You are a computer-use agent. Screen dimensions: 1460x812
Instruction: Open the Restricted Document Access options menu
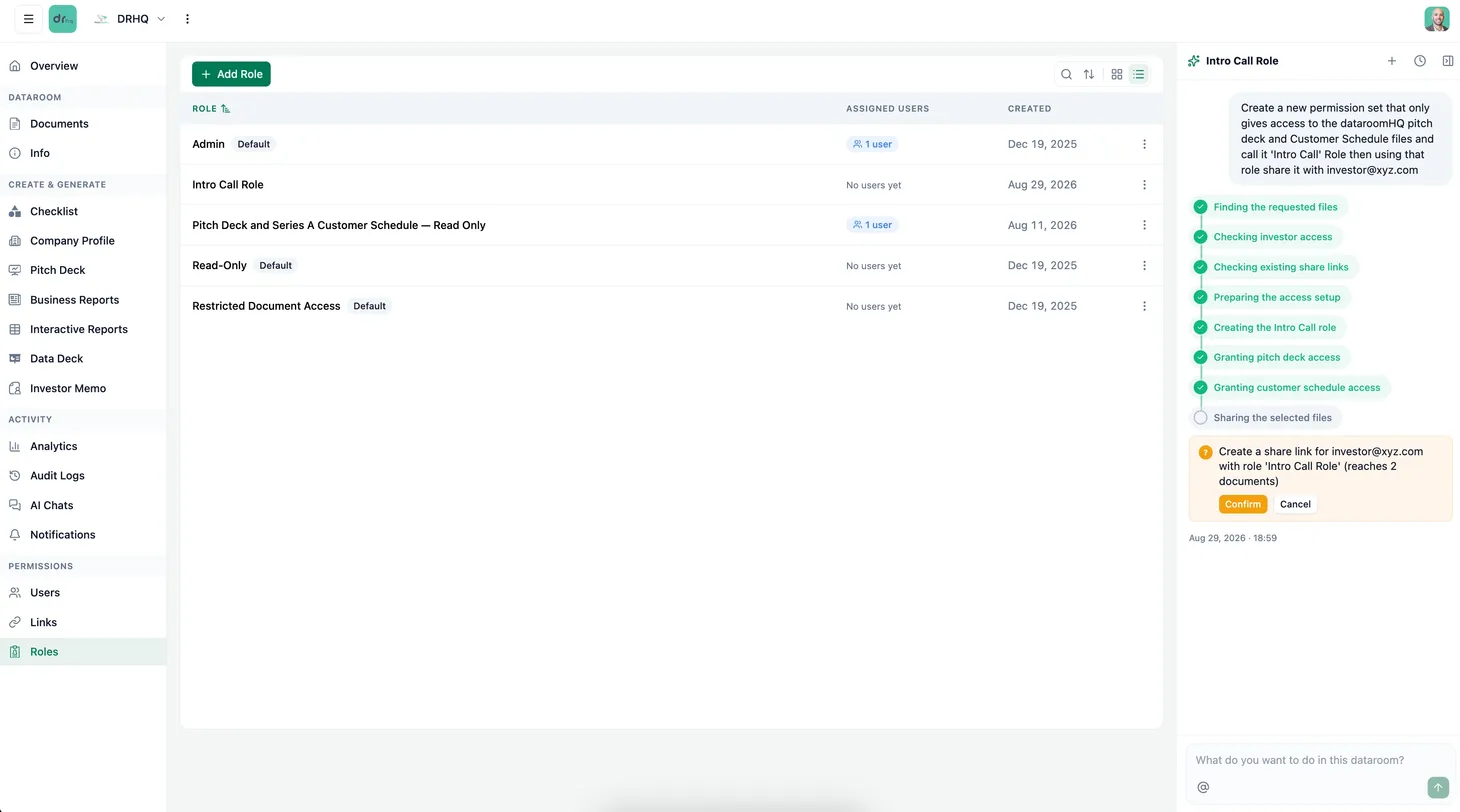point(1144,306)
